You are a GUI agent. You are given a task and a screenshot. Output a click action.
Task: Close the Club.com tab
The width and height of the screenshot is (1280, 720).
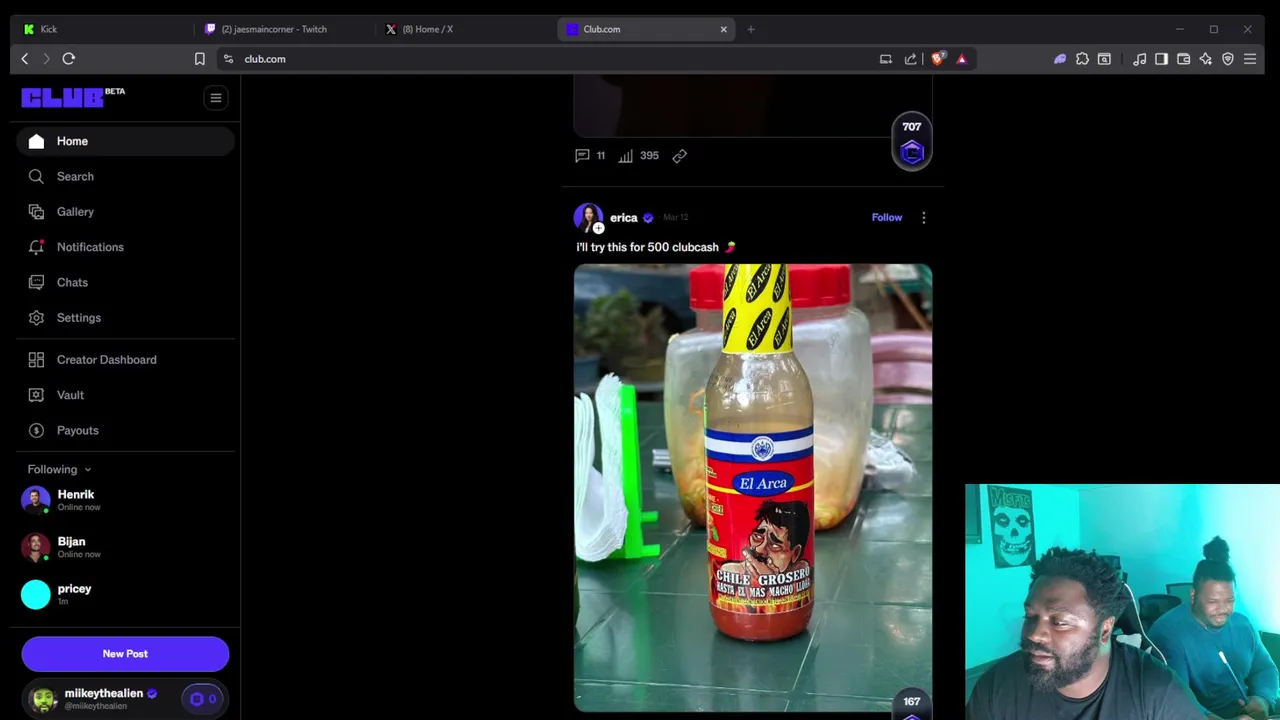(x=723, y=29)
